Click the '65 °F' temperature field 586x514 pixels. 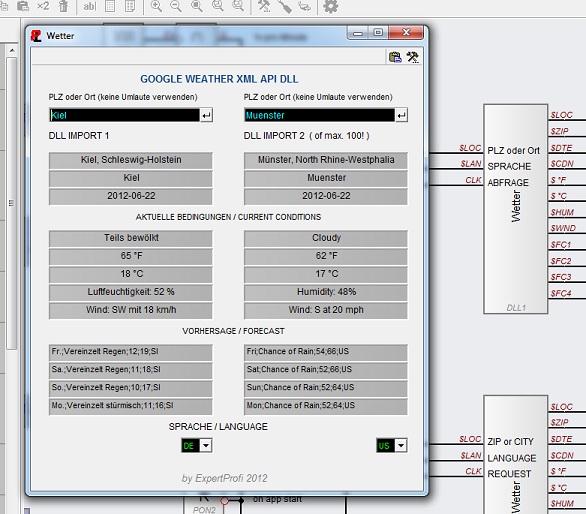(x=131, y=256)
